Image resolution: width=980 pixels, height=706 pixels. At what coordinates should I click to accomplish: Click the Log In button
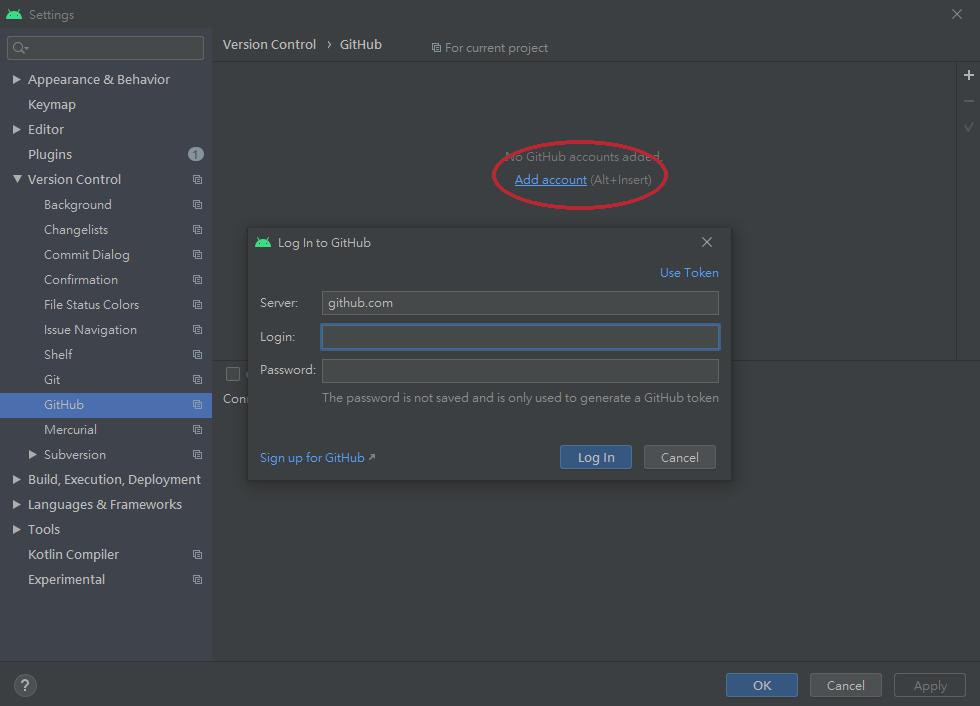coord(596,457)
